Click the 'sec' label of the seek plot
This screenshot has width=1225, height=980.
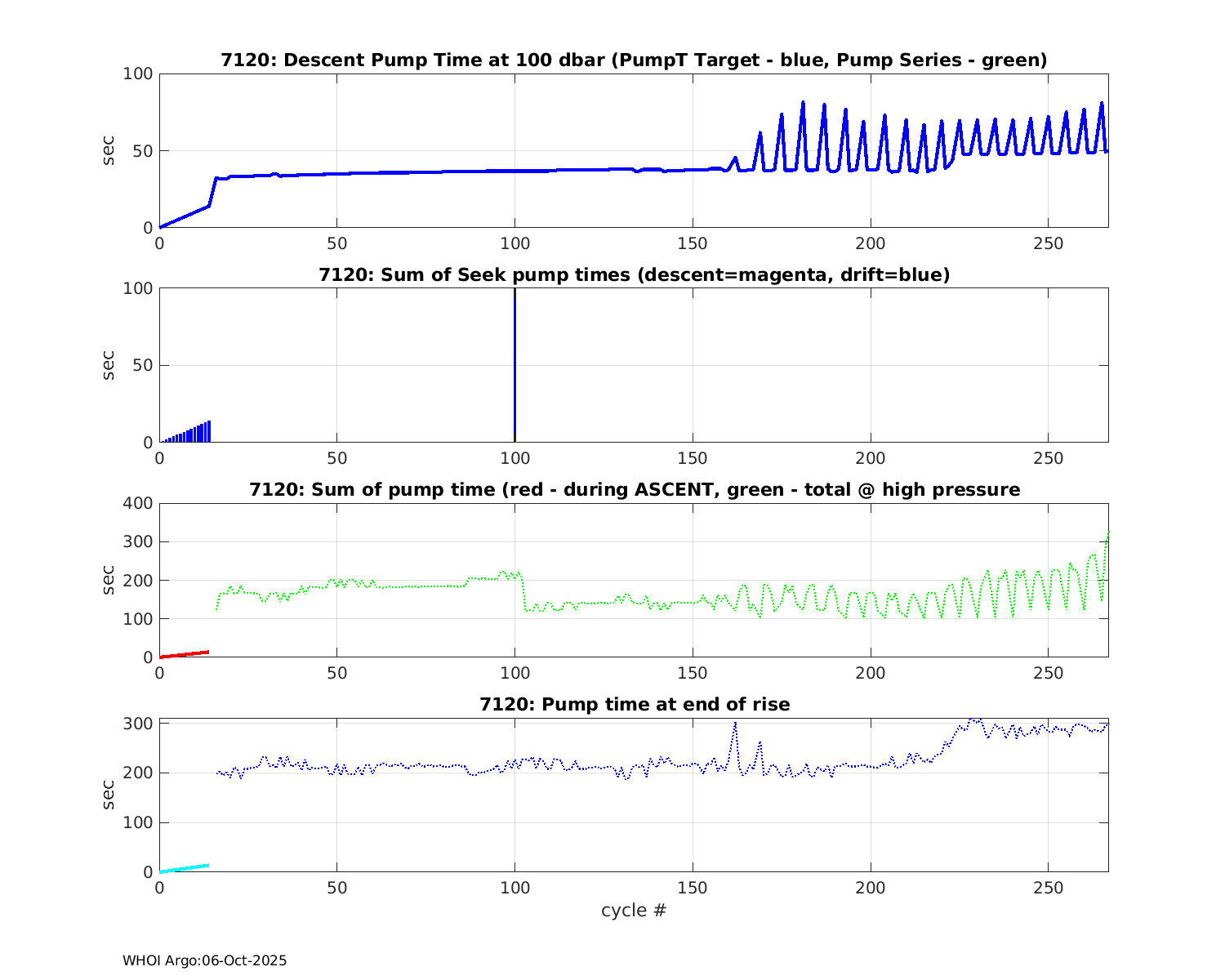108,365
